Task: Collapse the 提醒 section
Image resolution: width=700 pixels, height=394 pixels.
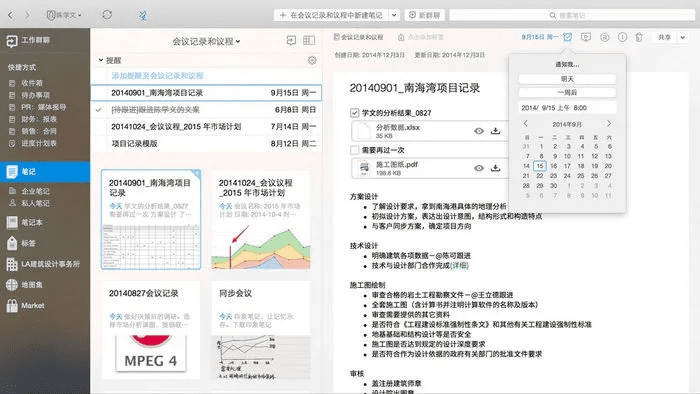Action: click(101, 60)
